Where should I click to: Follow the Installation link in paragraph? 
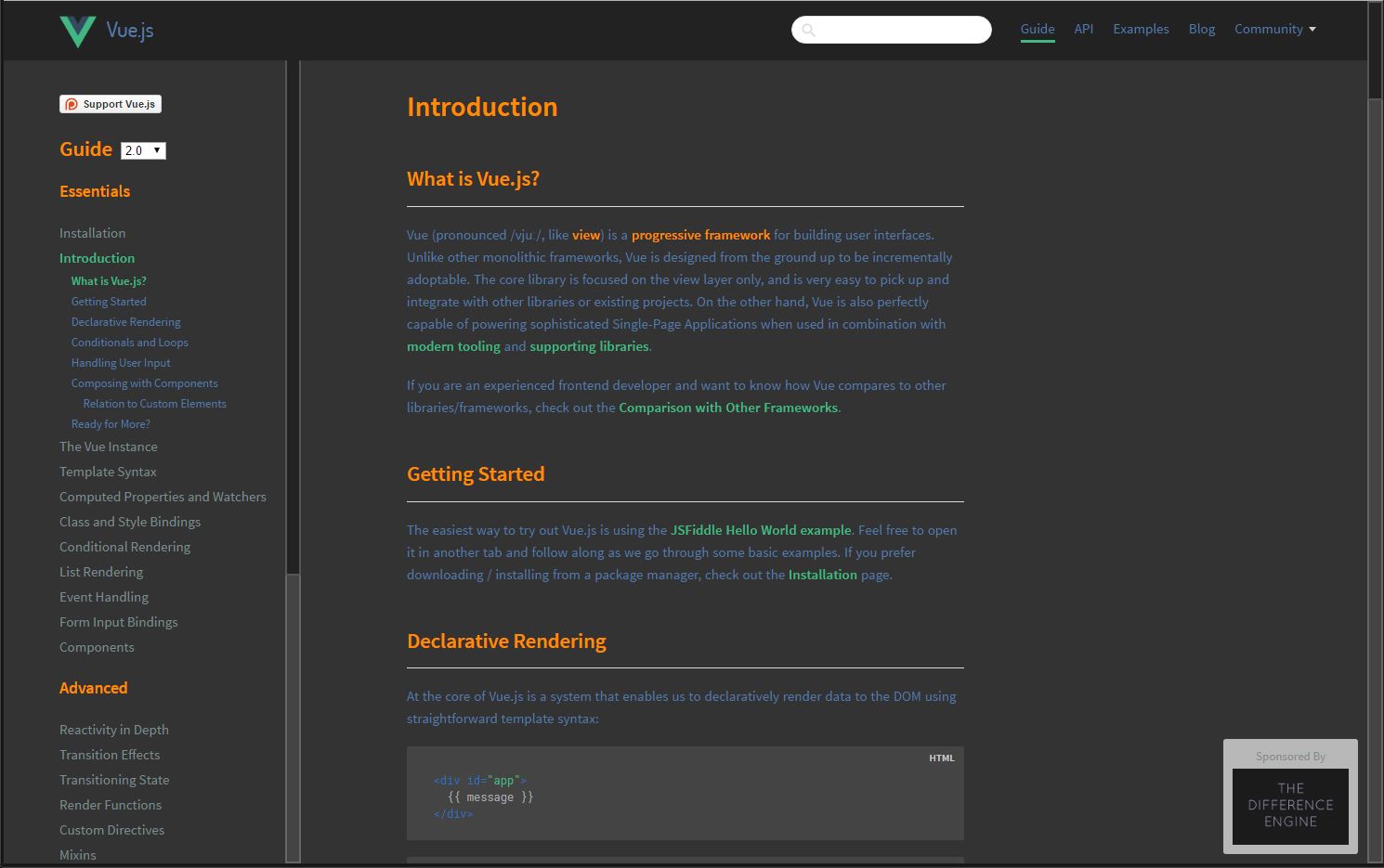coord(823,575)
